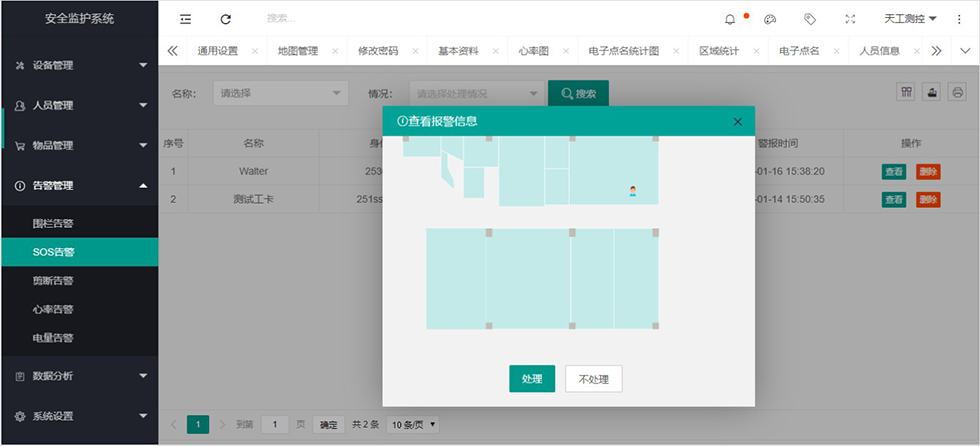
Task: Toggle fullscreen mode icon
Action: pyautogui.click(x=850, y=19)
